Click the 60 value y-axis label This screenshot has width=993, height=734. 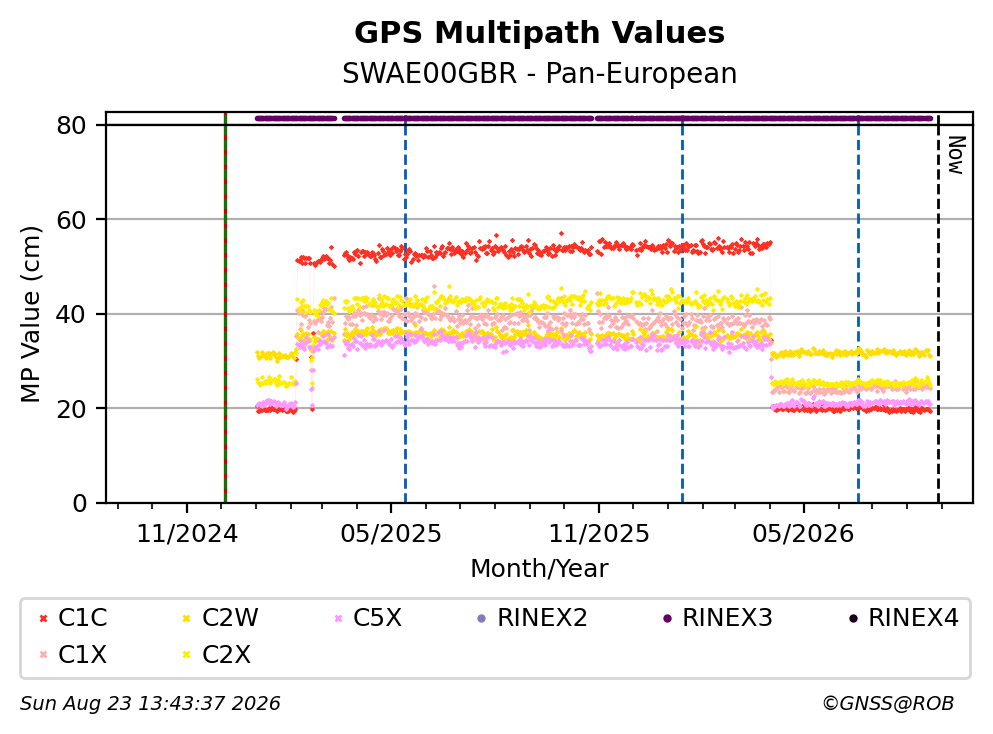[71, 220]
